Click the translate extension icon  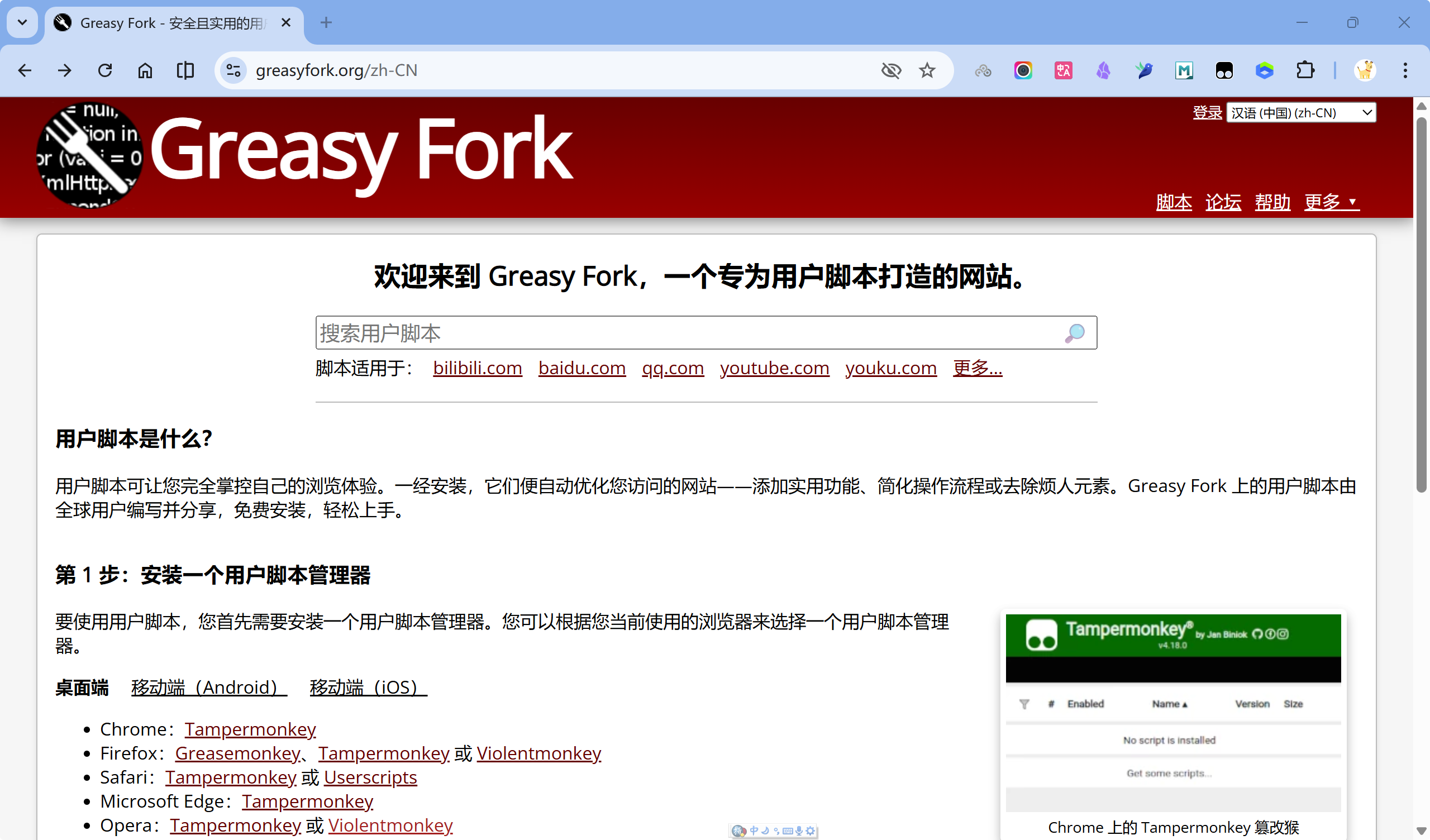pyautogui.click(x=1063, y=70)
